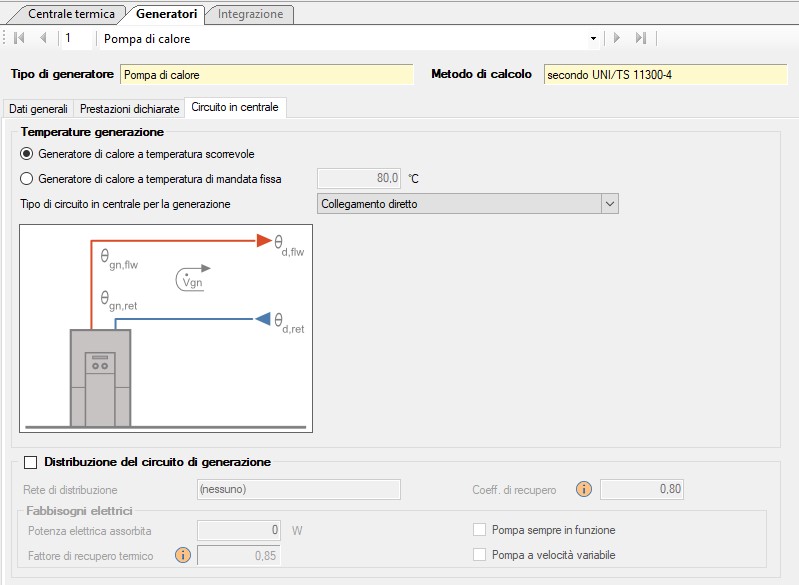Screen dimensions: 799x585
Task: Click the heat pump circuit diagram
Action: click(166, 328)
